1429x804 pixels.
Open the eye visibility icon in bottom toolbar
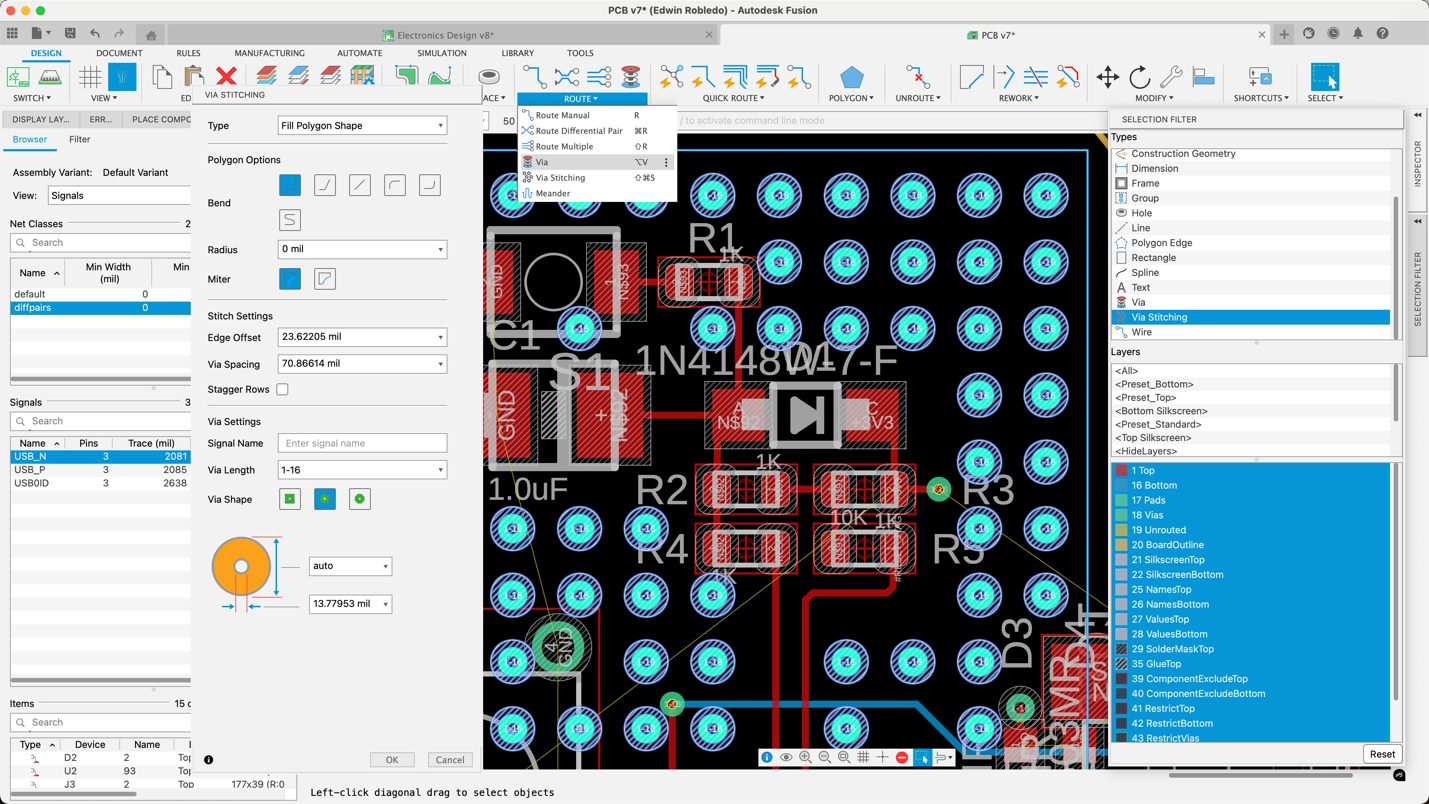click(x=785, y=757)
